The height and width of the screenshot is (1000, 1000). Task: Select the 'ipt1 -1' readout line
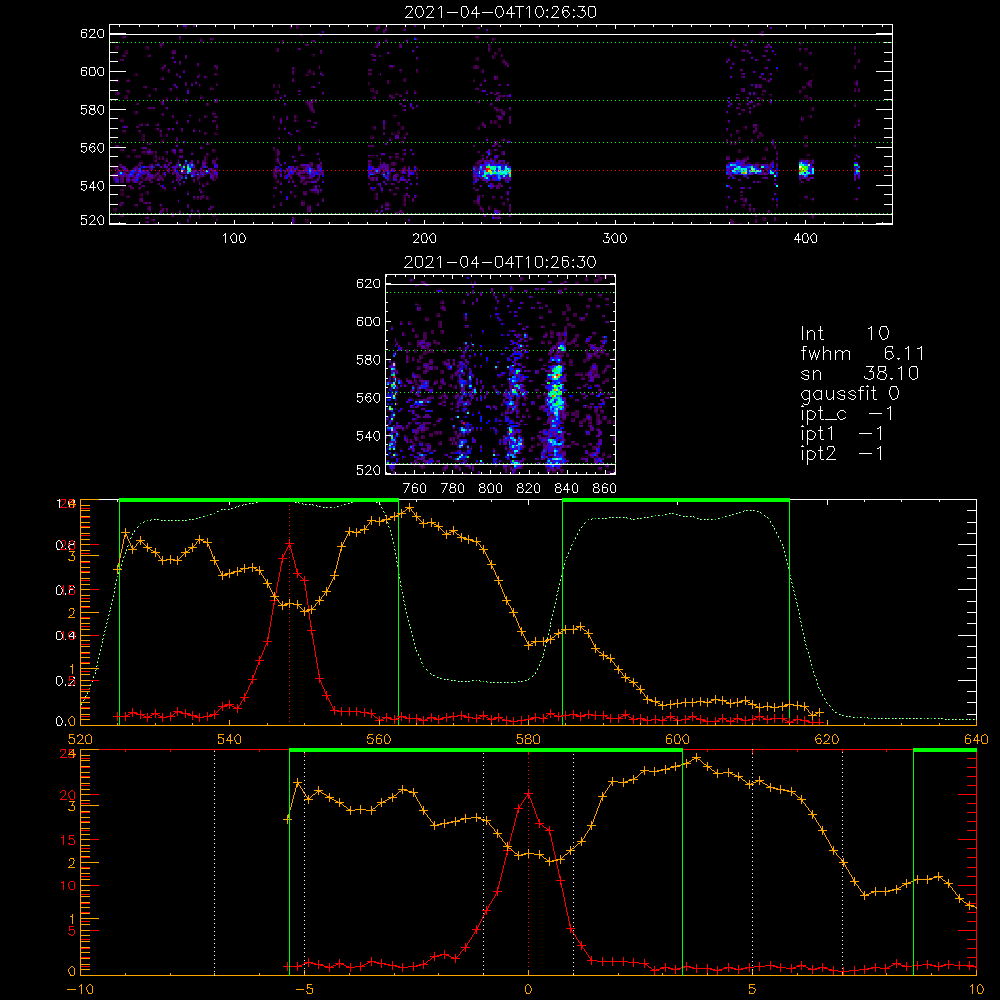tap(842, 434)
